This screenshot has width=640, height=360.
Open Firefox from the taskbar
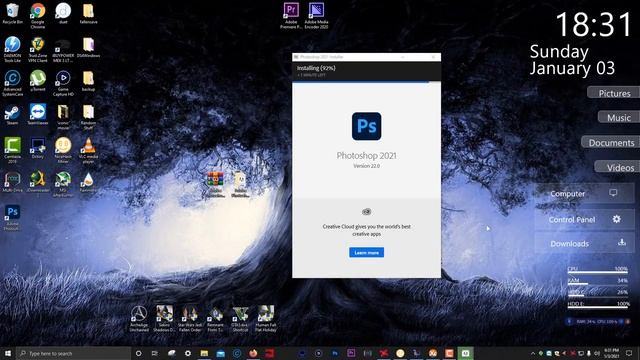point(253,353)
